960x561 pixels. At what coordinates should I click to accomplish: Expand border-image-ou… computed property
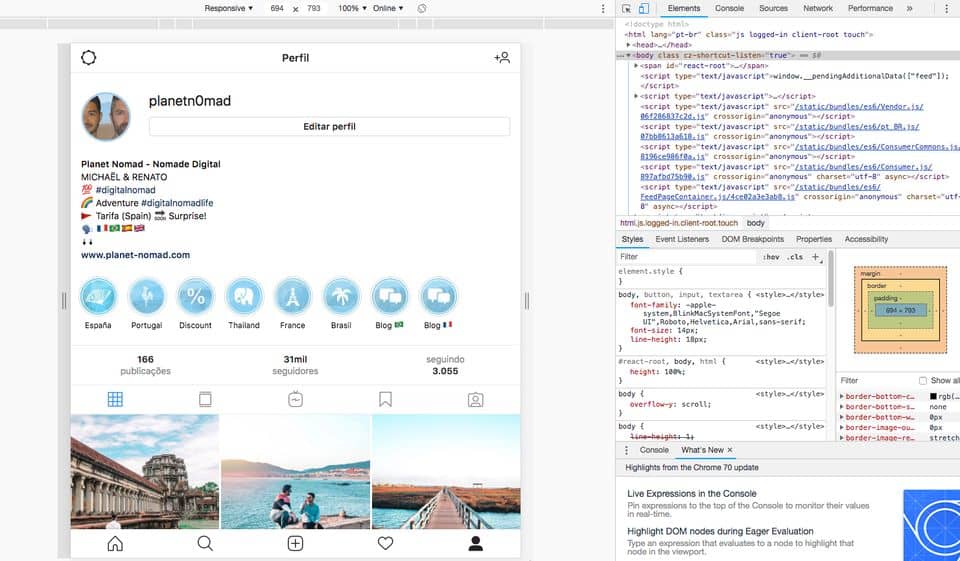(842, 427)
